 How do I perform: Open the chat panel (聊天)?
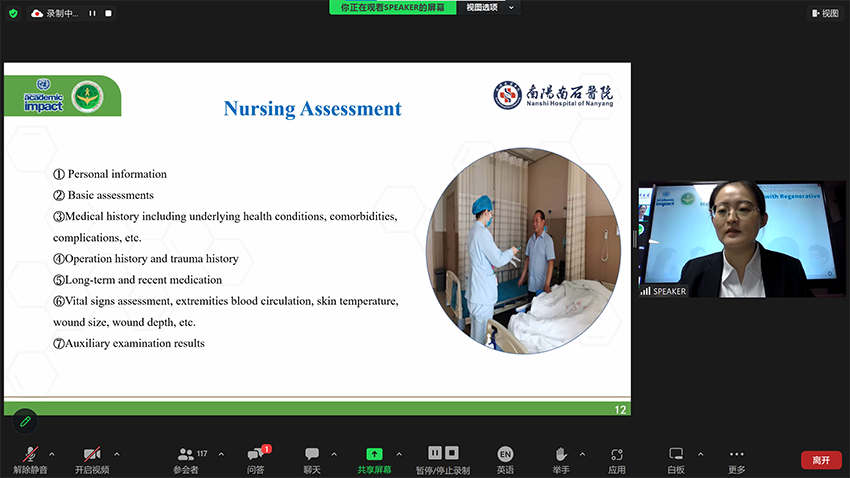(312, 455)
